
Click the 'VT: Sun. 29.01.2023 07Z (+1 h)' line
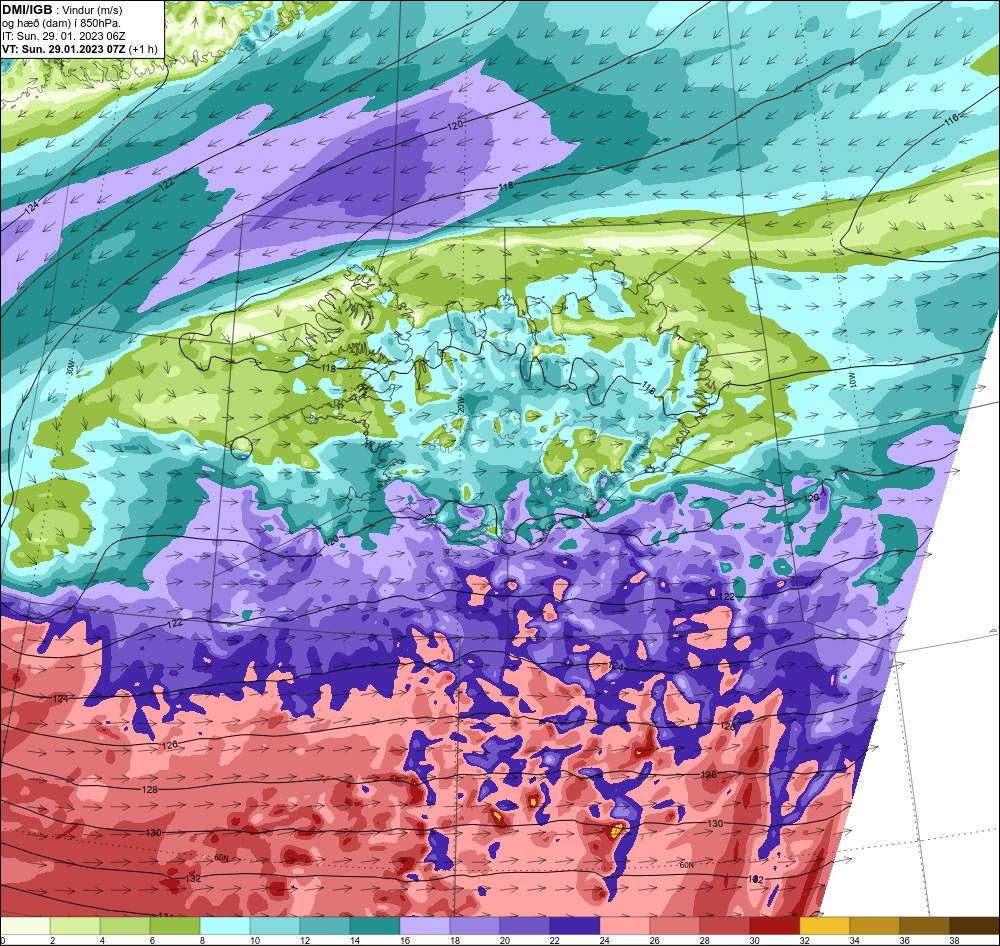coord(80,49)
